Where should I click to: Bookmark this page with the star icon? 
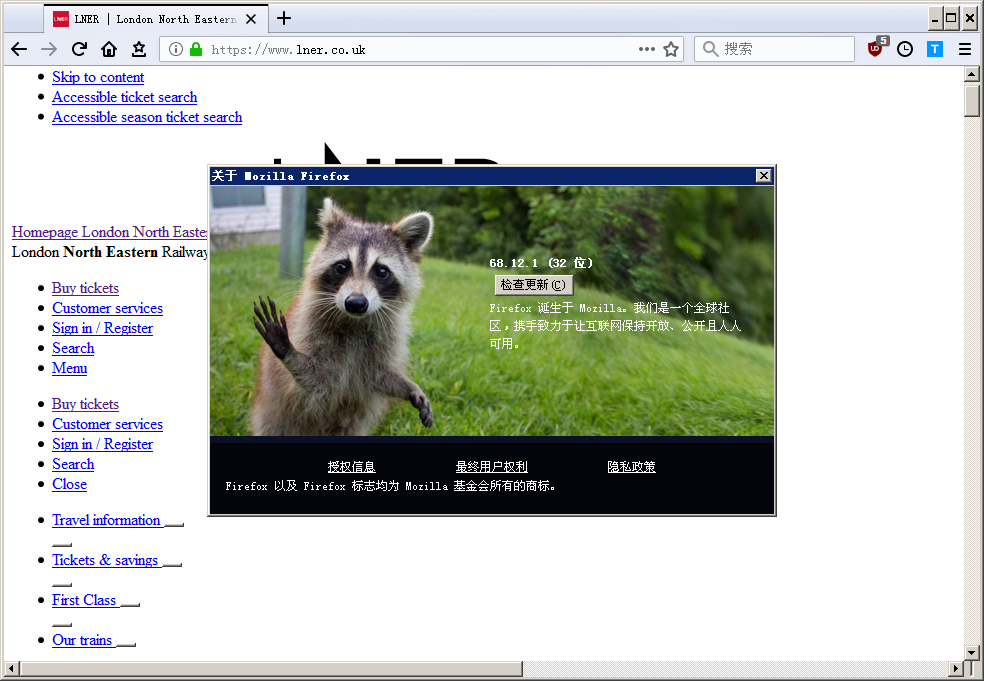(671, 49)
